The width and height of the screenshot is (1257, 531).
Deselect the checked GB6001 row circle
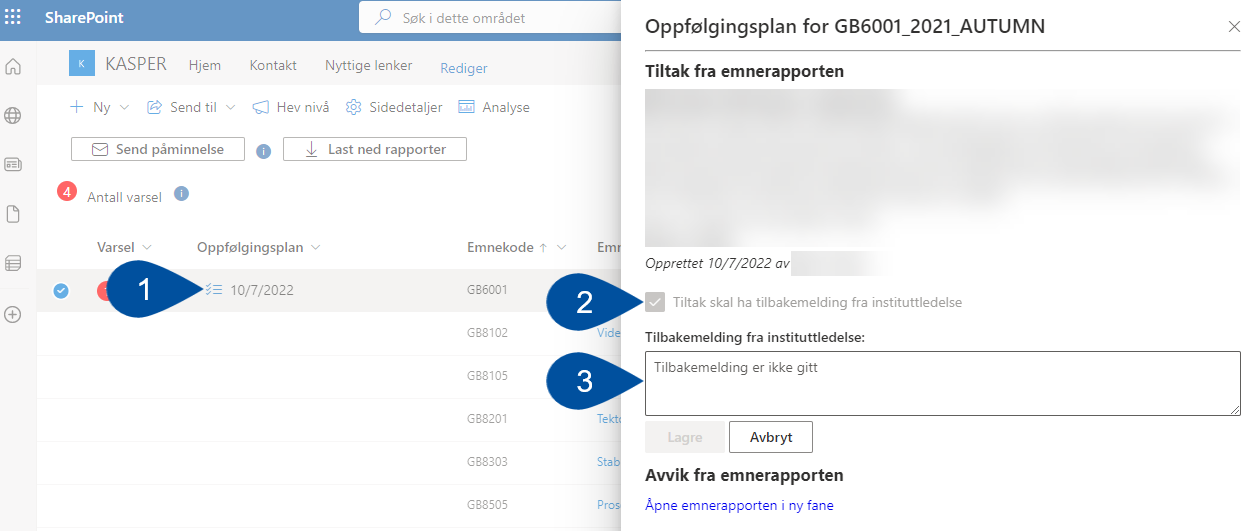[x=61, y=291]
